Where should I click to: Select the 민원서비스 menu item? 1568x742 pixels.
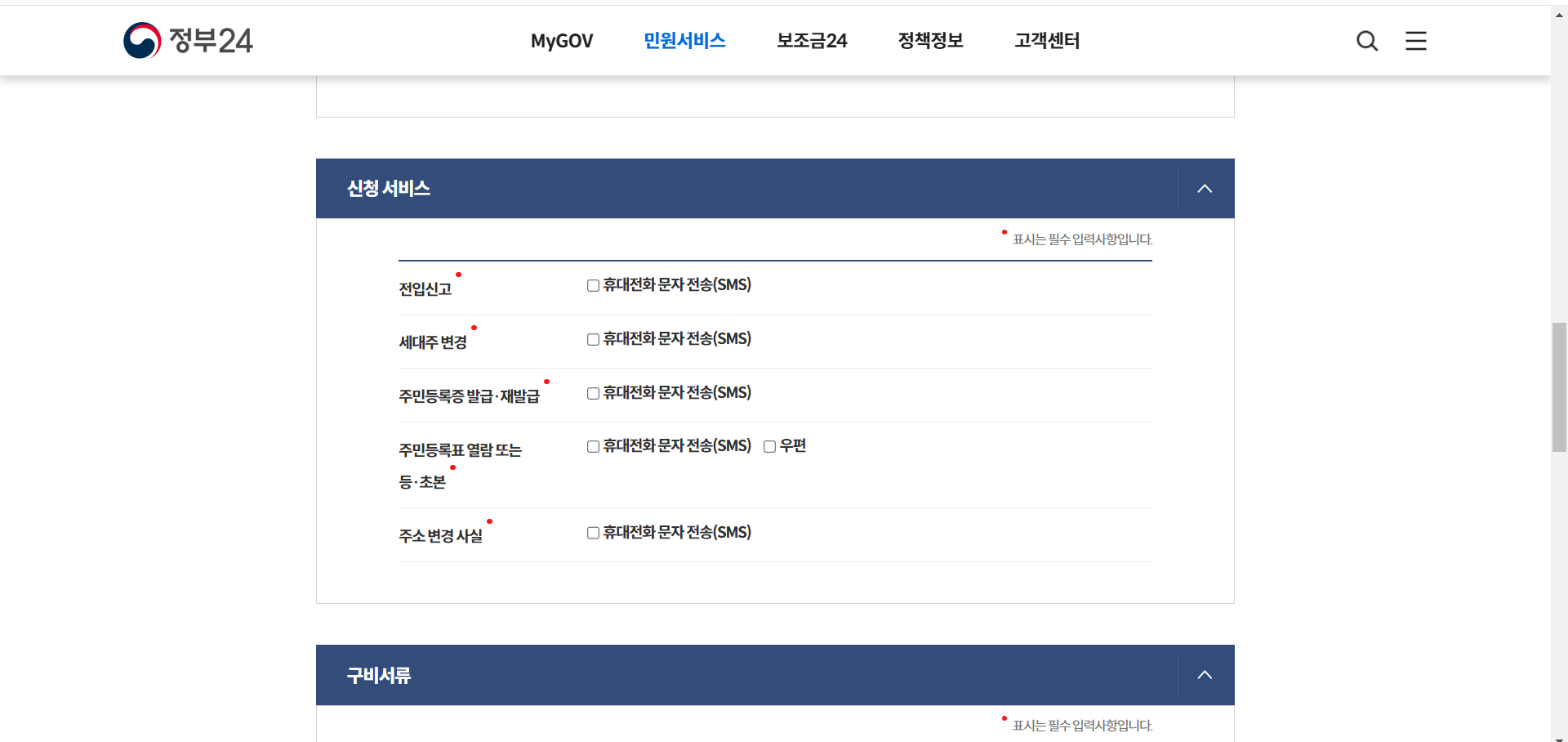click(x=684, y=40)
